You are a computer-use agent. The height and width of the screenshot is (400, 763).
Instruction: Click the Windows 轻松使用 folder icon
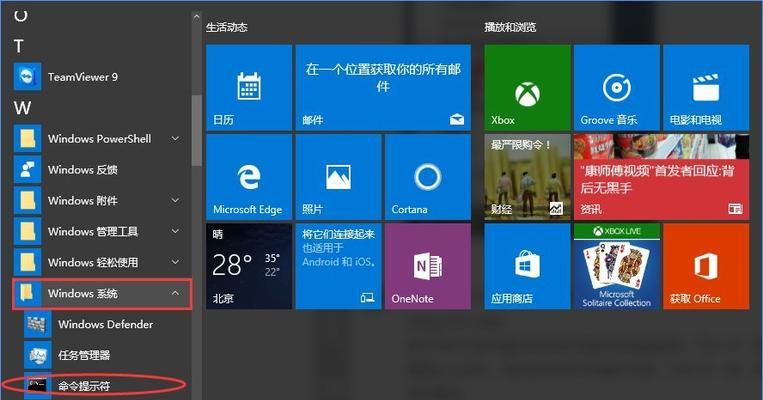27,262
